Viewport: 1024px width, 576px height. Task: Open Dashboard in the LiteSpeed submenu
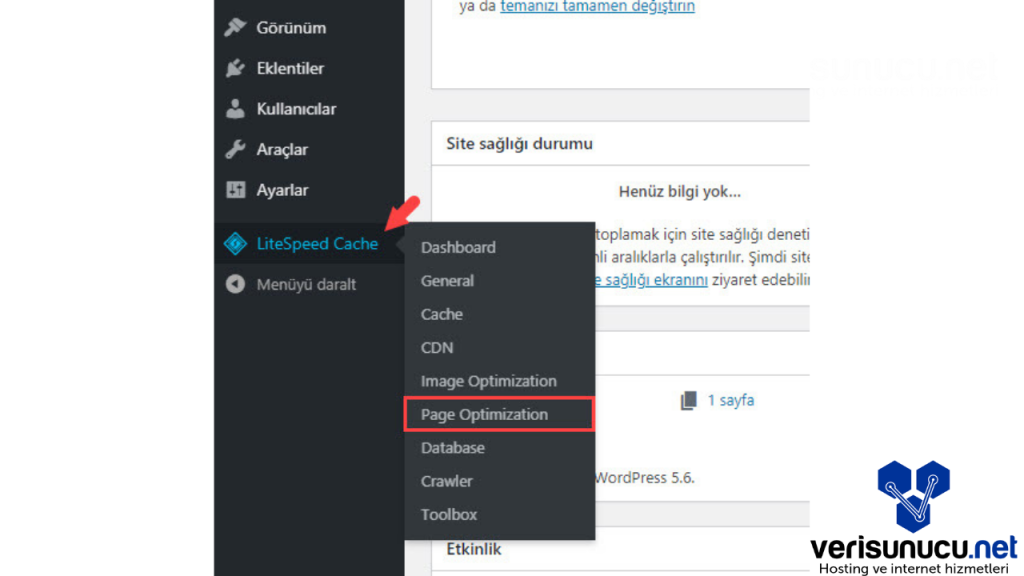[x=458, y=247]
